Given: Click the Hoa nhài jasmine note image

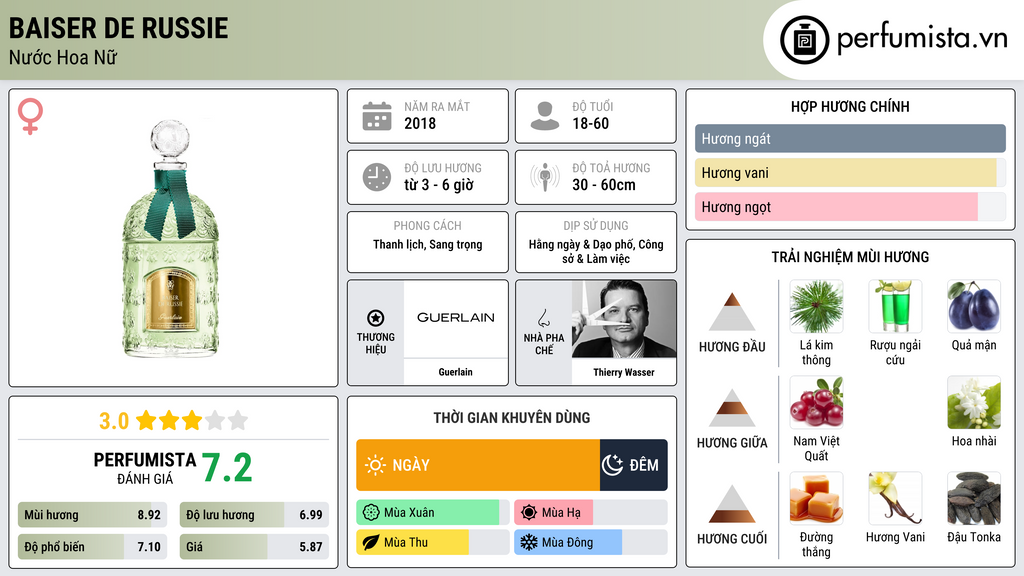Looking at the screenshot, I should click(x=973, y=403).
